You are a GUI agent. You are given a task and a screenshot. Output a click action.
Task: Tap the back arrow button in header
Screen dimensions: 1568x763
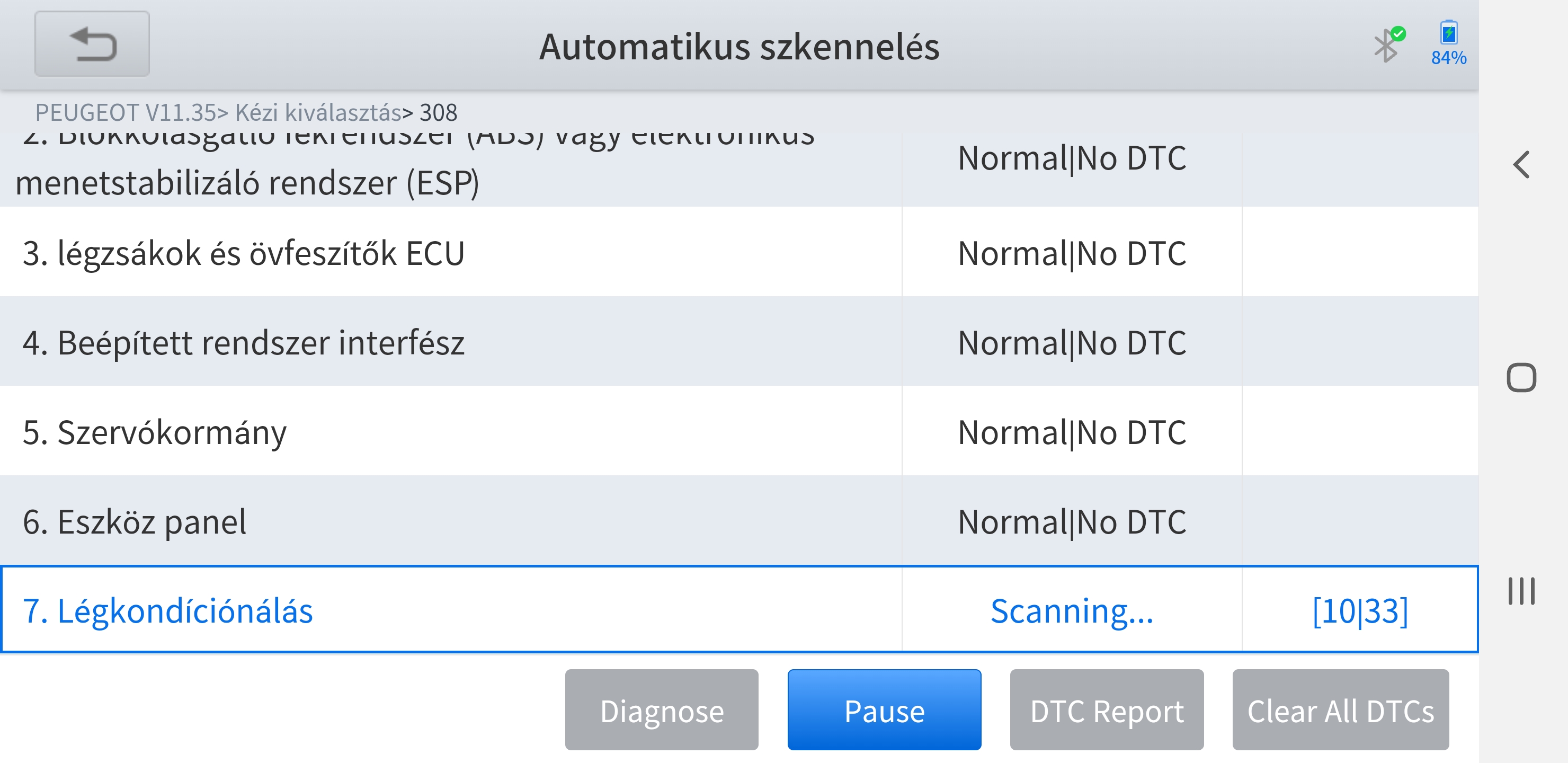92,44
